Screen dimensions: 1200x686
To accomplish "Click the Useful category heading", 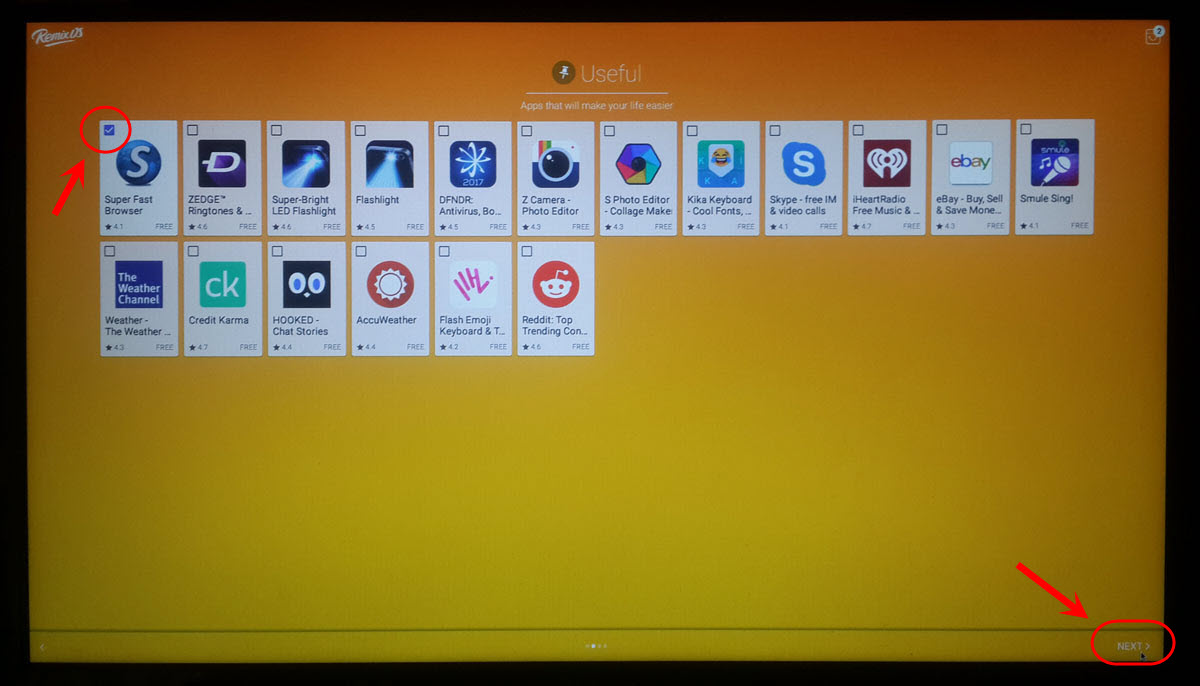I will click(597, 73).
